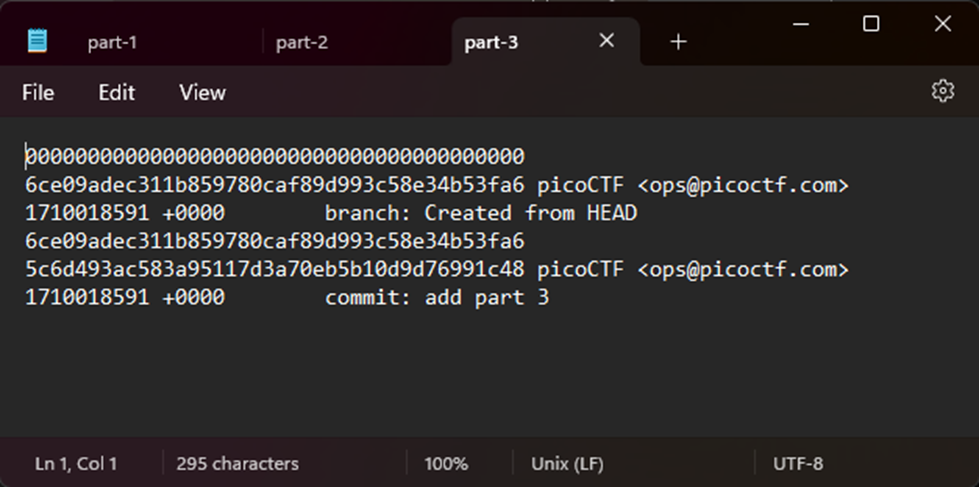Maximize the Notepad window

click(x=871, y=24)
